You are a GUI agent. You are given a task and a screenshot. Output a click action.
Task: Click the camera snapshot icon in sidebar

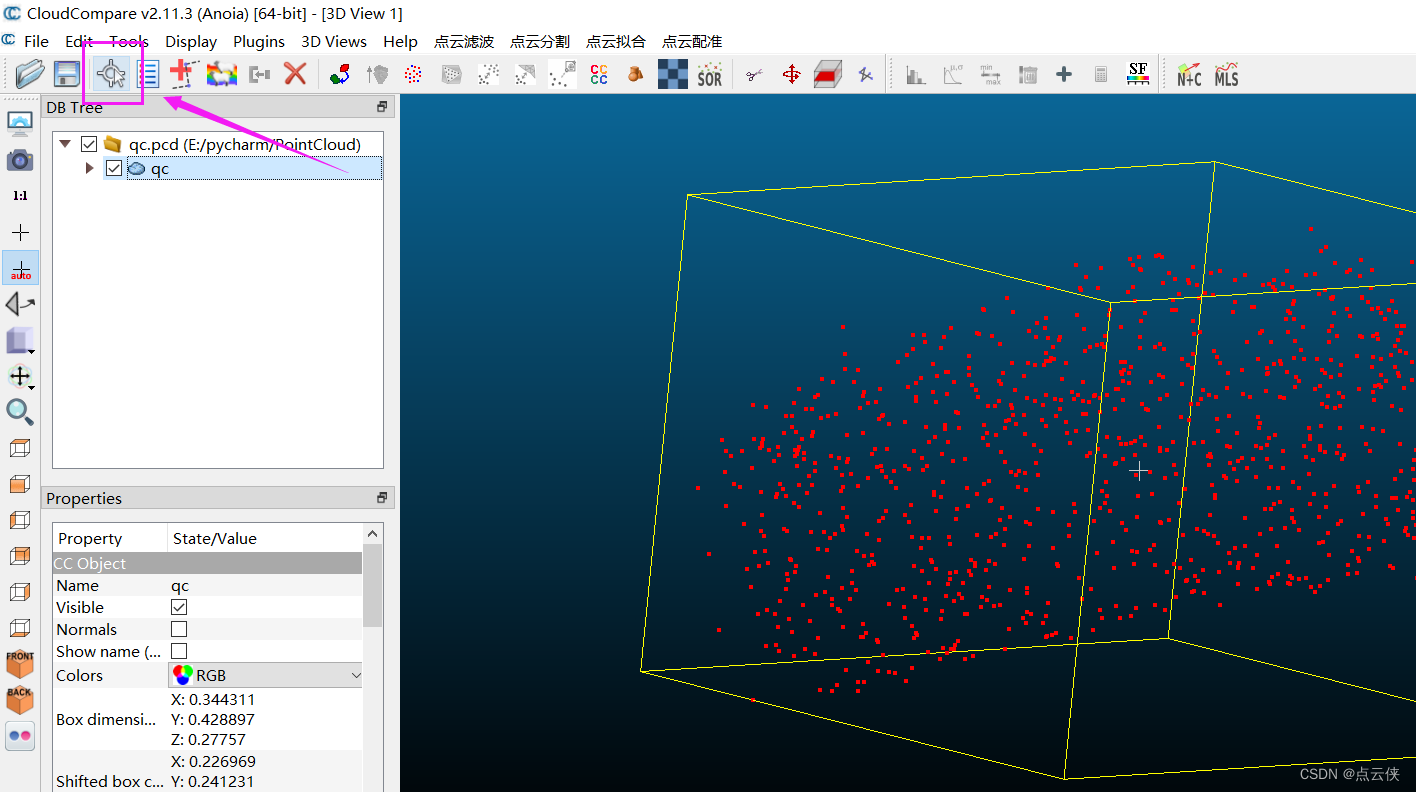point(20,160)
